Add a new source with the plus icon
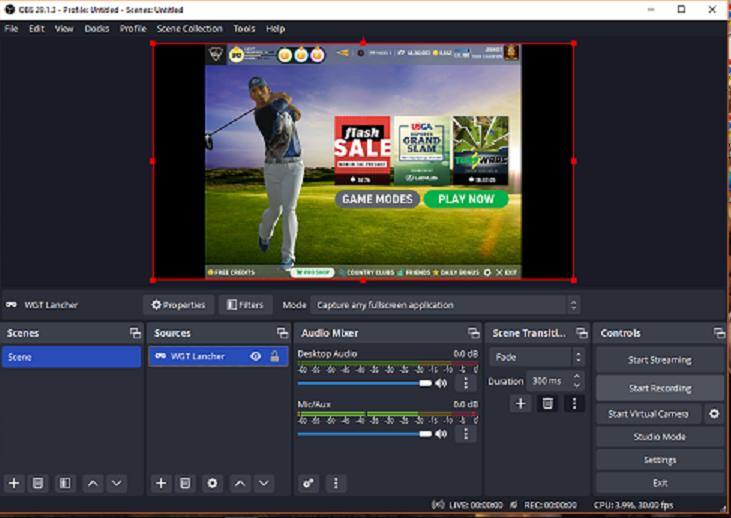The width and height of the screenshot is (731, 518). 161,483
